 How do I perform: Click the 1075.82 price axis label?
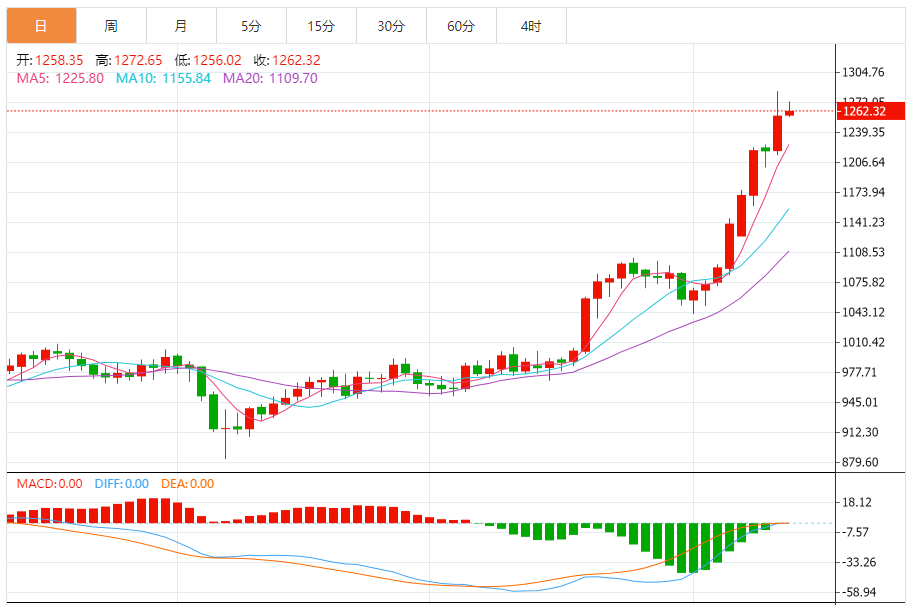click(863, 282)
